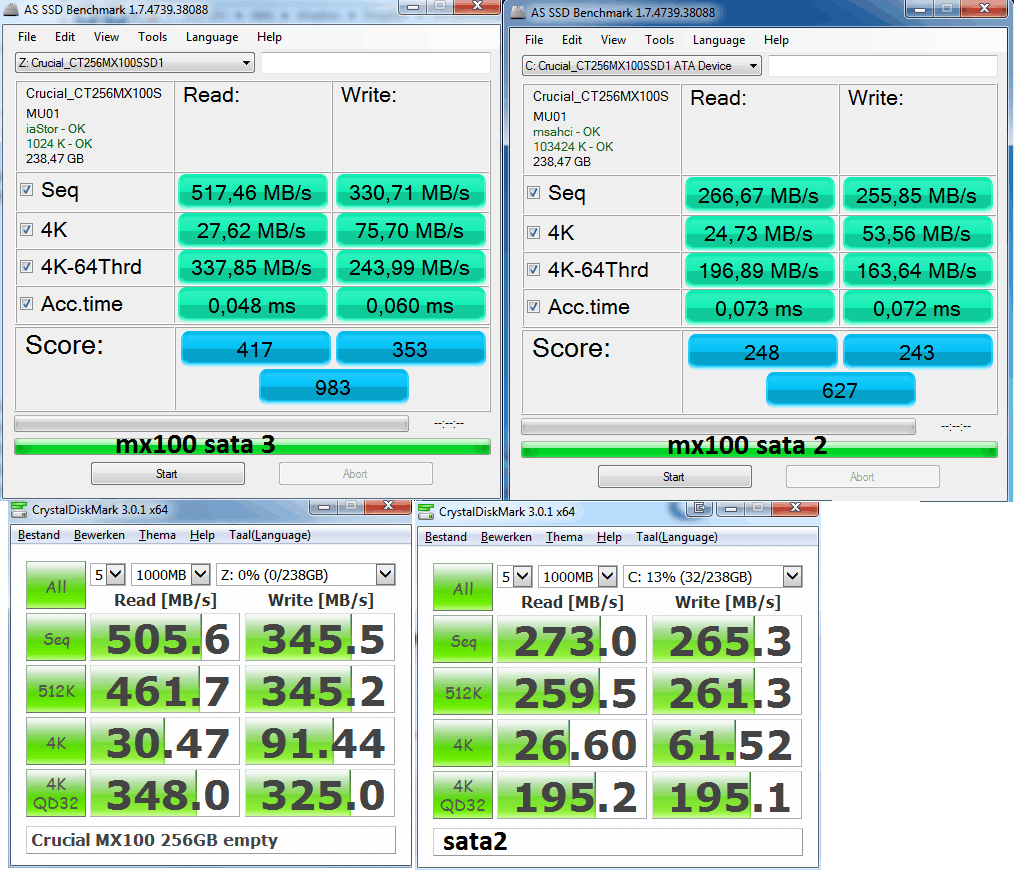Uncheck Seq test in right AS SSD window
The height and width of the screenshot is (876, 1014).
pyautogui.click(x=534, y=193)
